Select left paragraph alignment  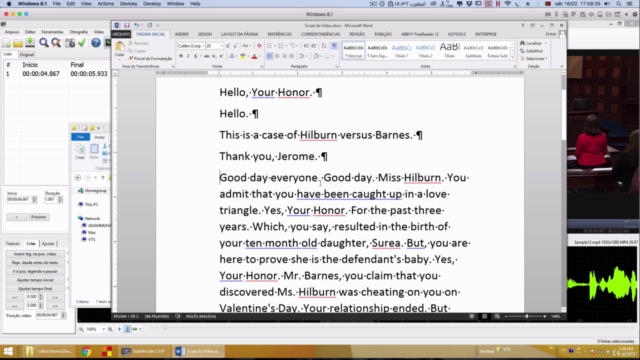click(x=269, y=56)
